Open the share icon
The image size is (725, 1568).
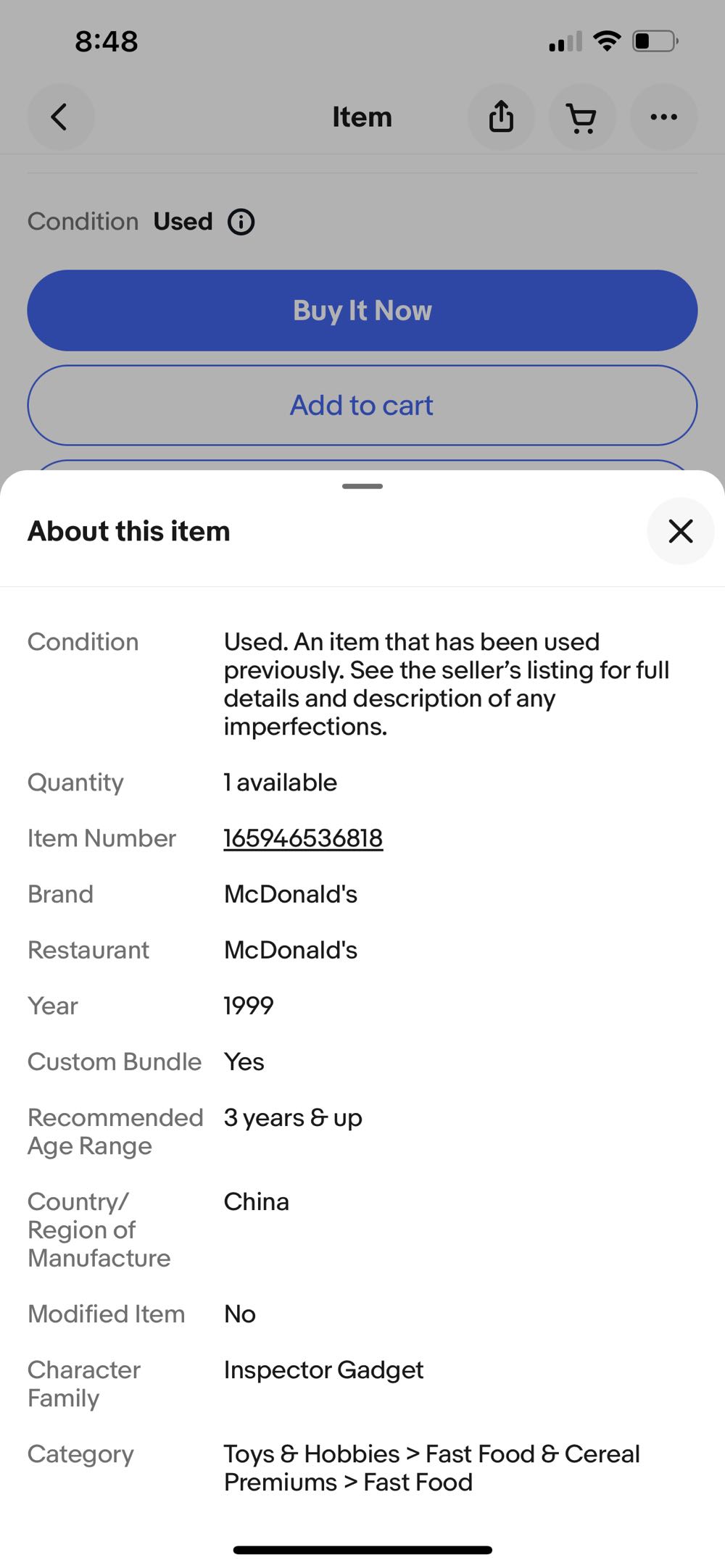(501, 117)
